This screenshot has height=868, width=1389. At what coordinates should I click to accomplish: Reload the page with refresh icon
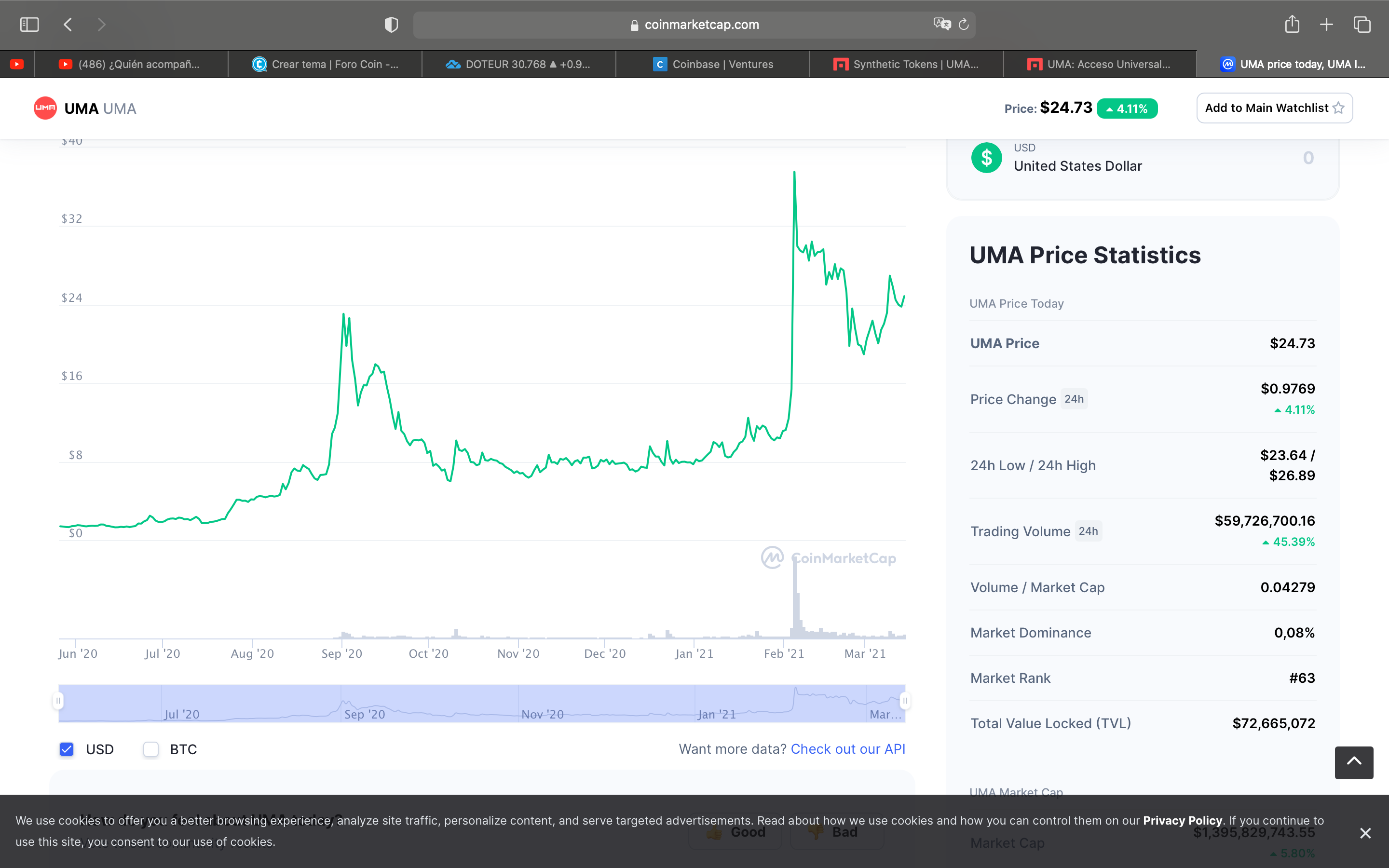tap(964, 24)
